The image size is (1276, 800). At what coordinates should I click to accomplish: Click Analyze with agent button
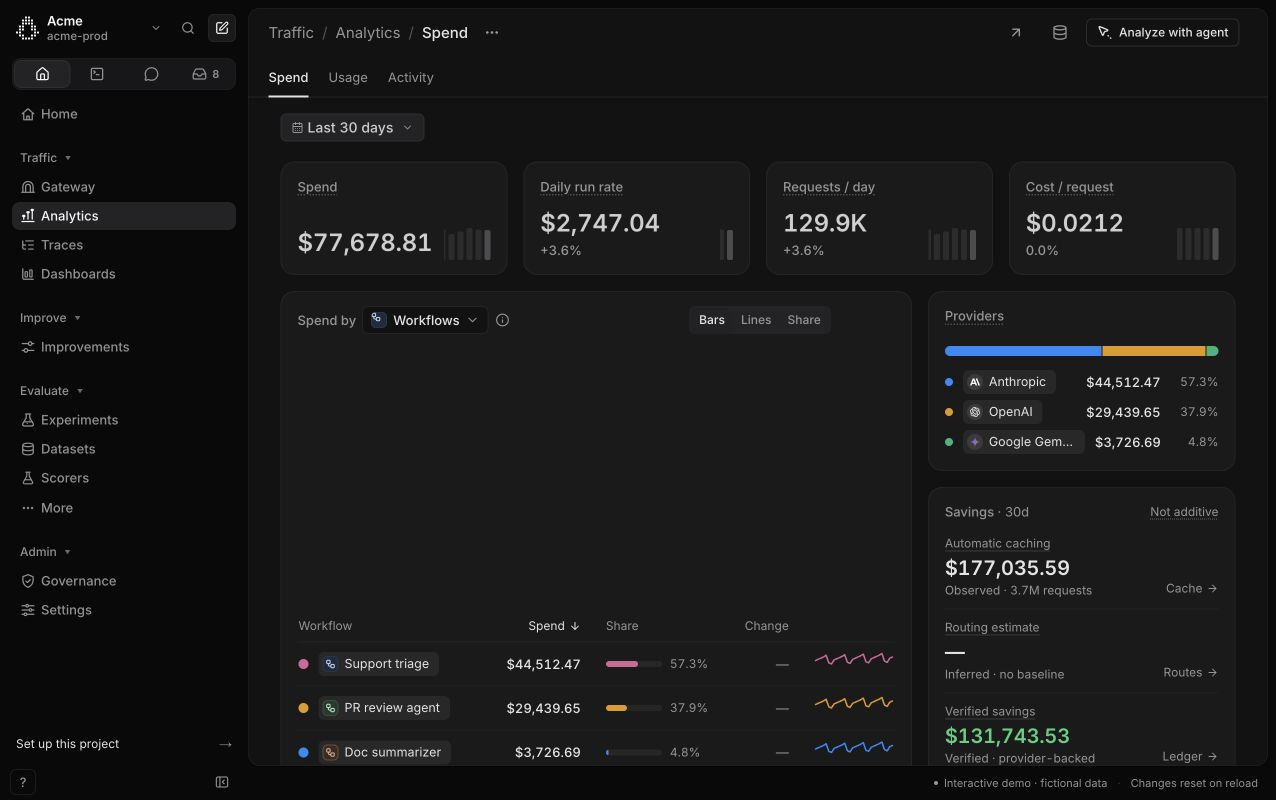[x=1163, y=32]
